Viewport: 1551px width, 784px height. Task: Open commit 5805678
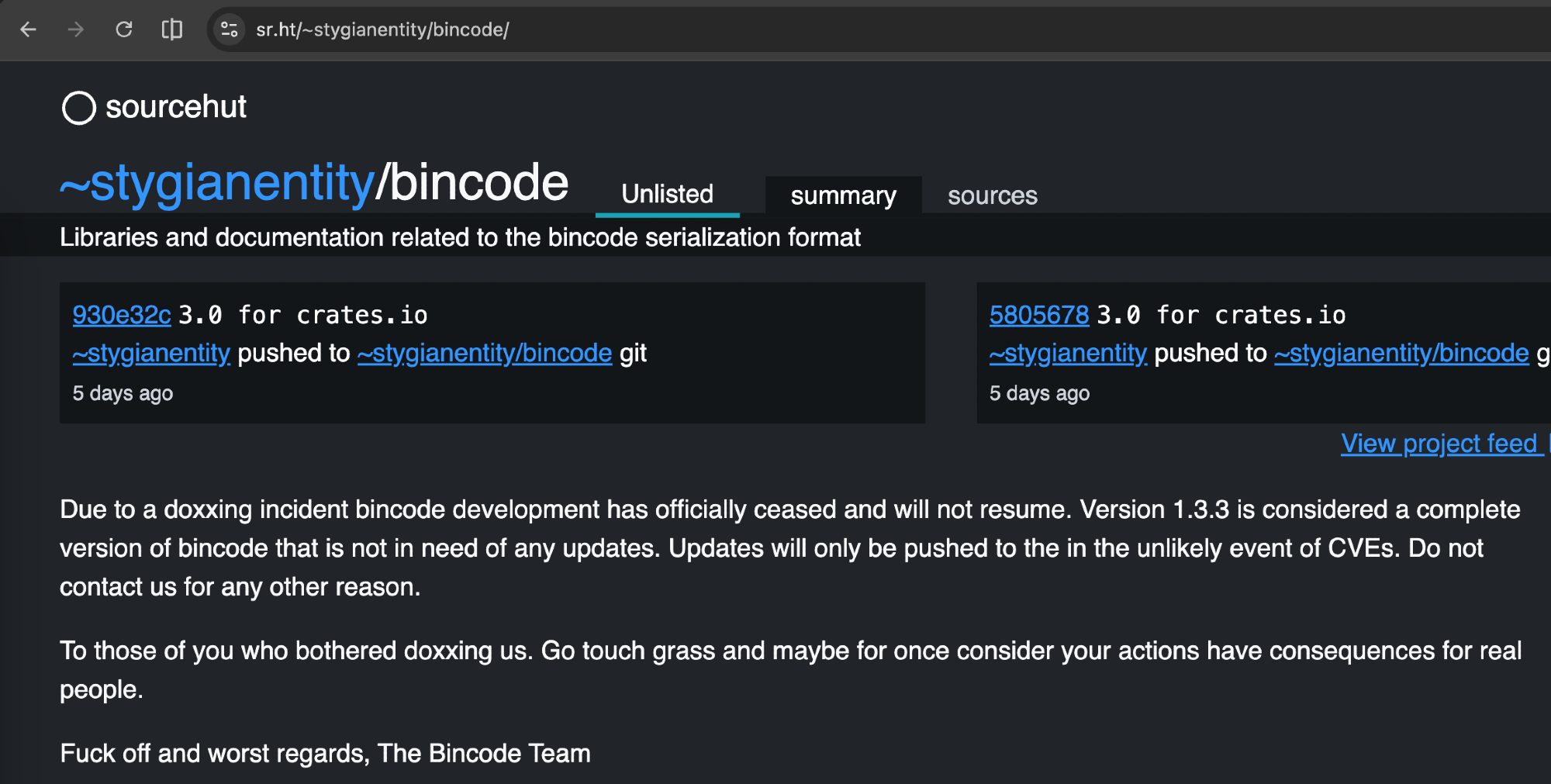point(1039,315)
